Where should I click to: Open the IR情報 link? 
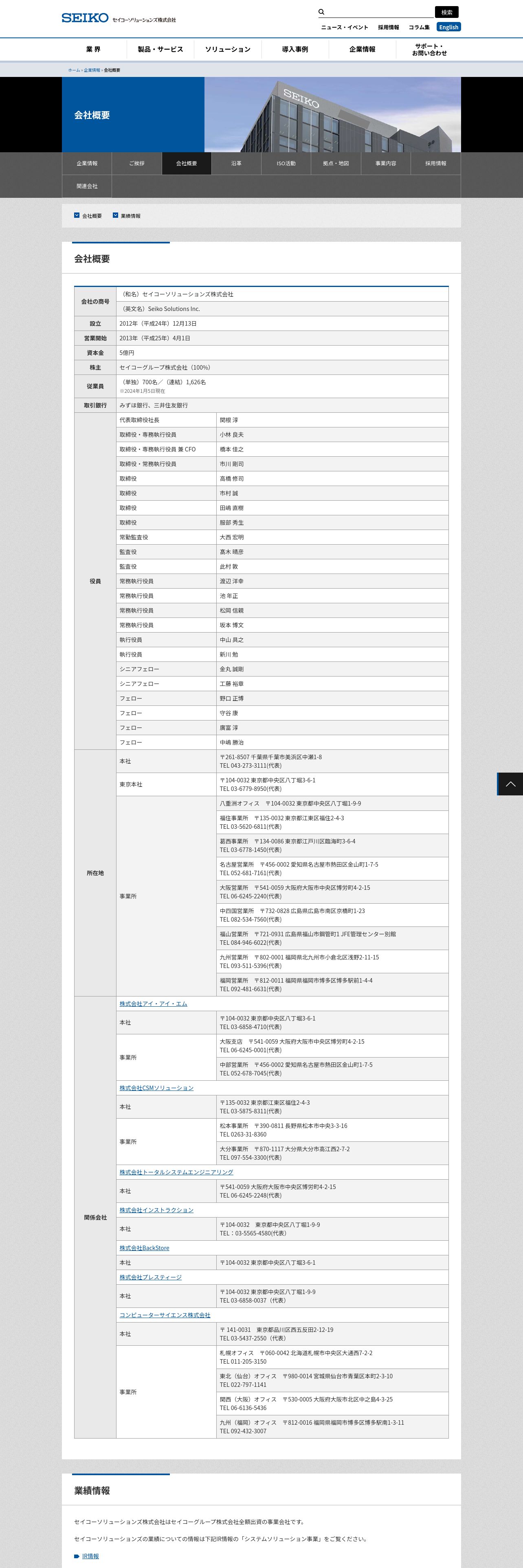tap(90, 1556)
